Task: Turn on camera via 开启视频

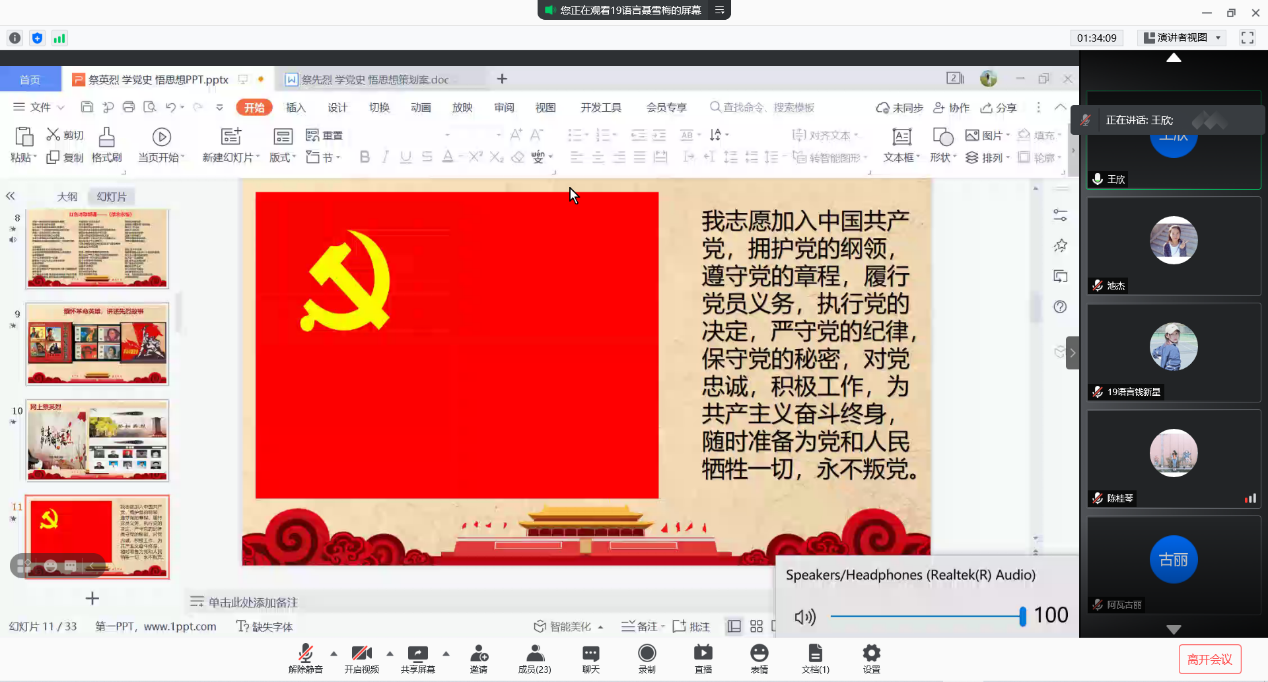Action: point(362,653)
